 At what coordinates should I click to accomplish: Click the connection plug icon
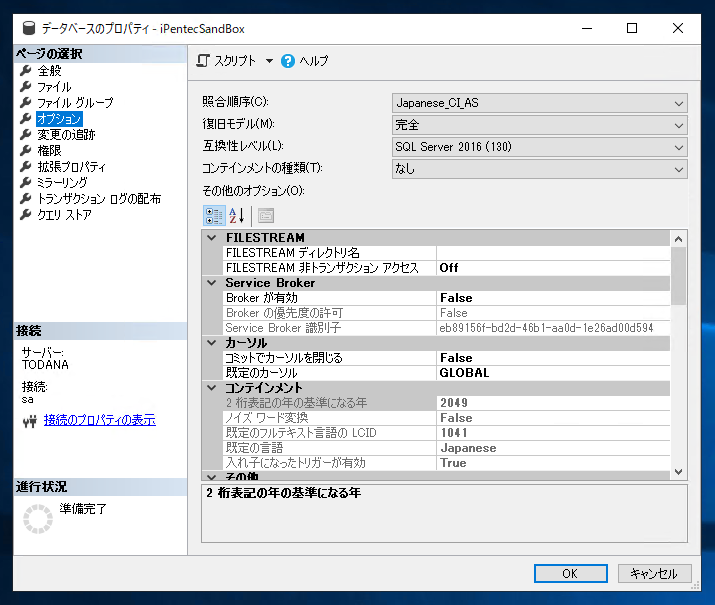(x=30, y=421)
